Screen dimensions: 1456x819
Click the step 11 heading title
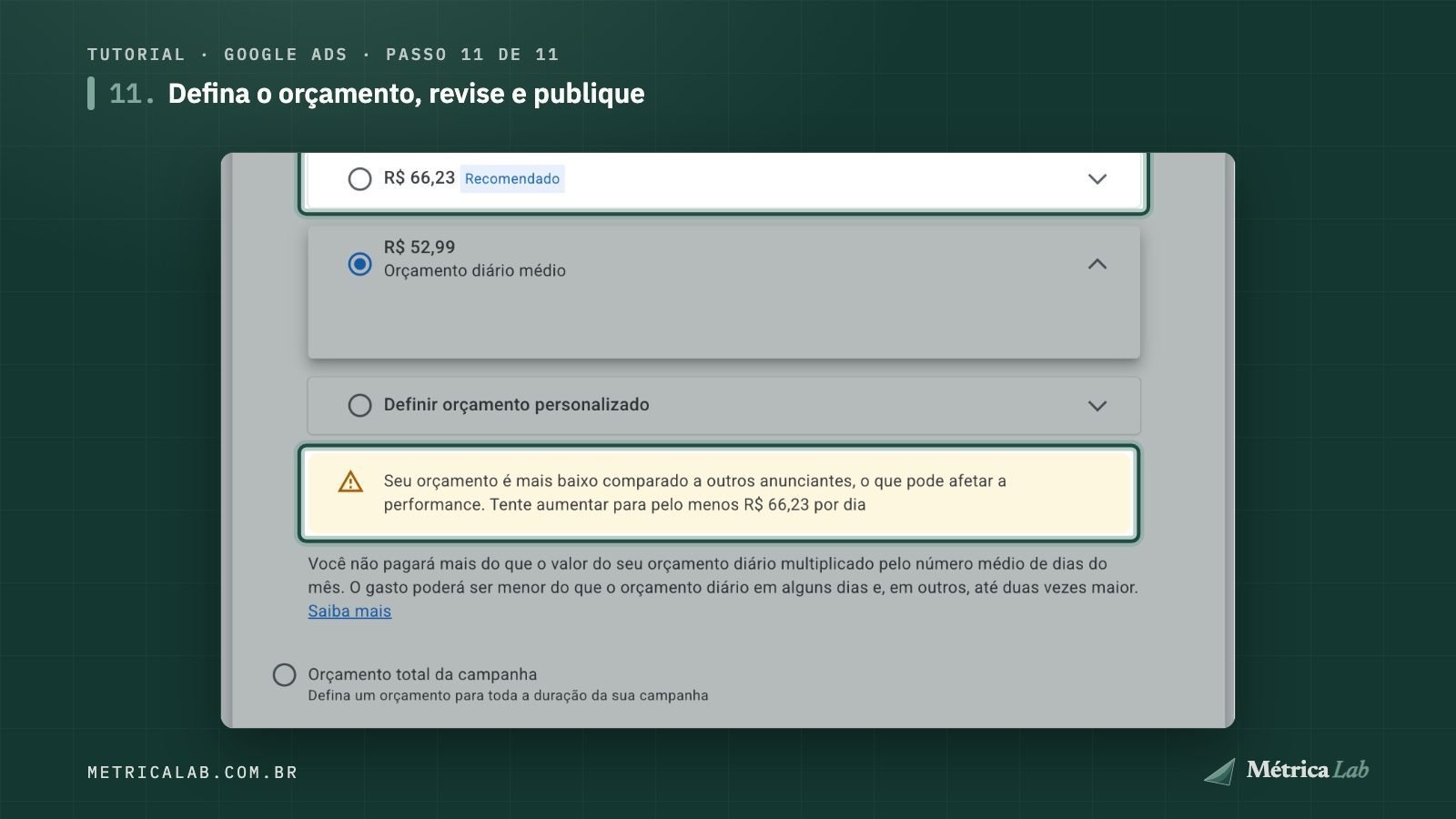pos(406,94)
